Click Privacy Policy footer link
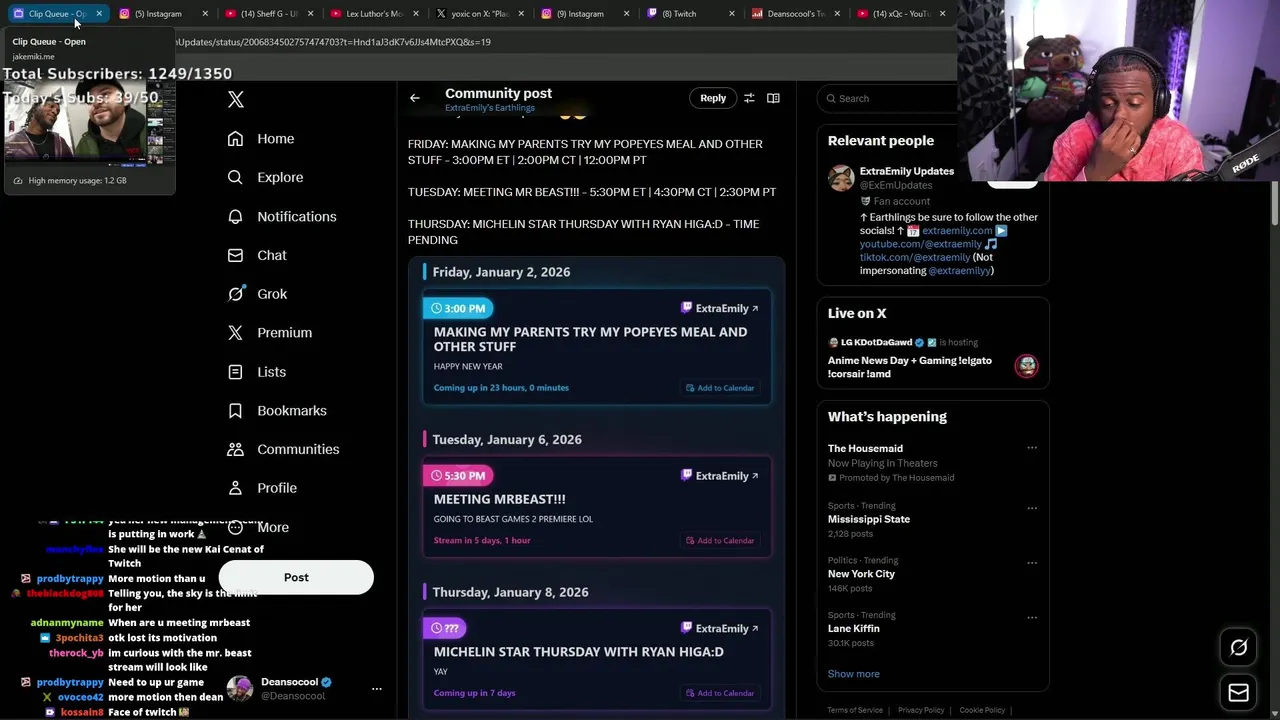The image size is (1280, 720). [921, 710]
